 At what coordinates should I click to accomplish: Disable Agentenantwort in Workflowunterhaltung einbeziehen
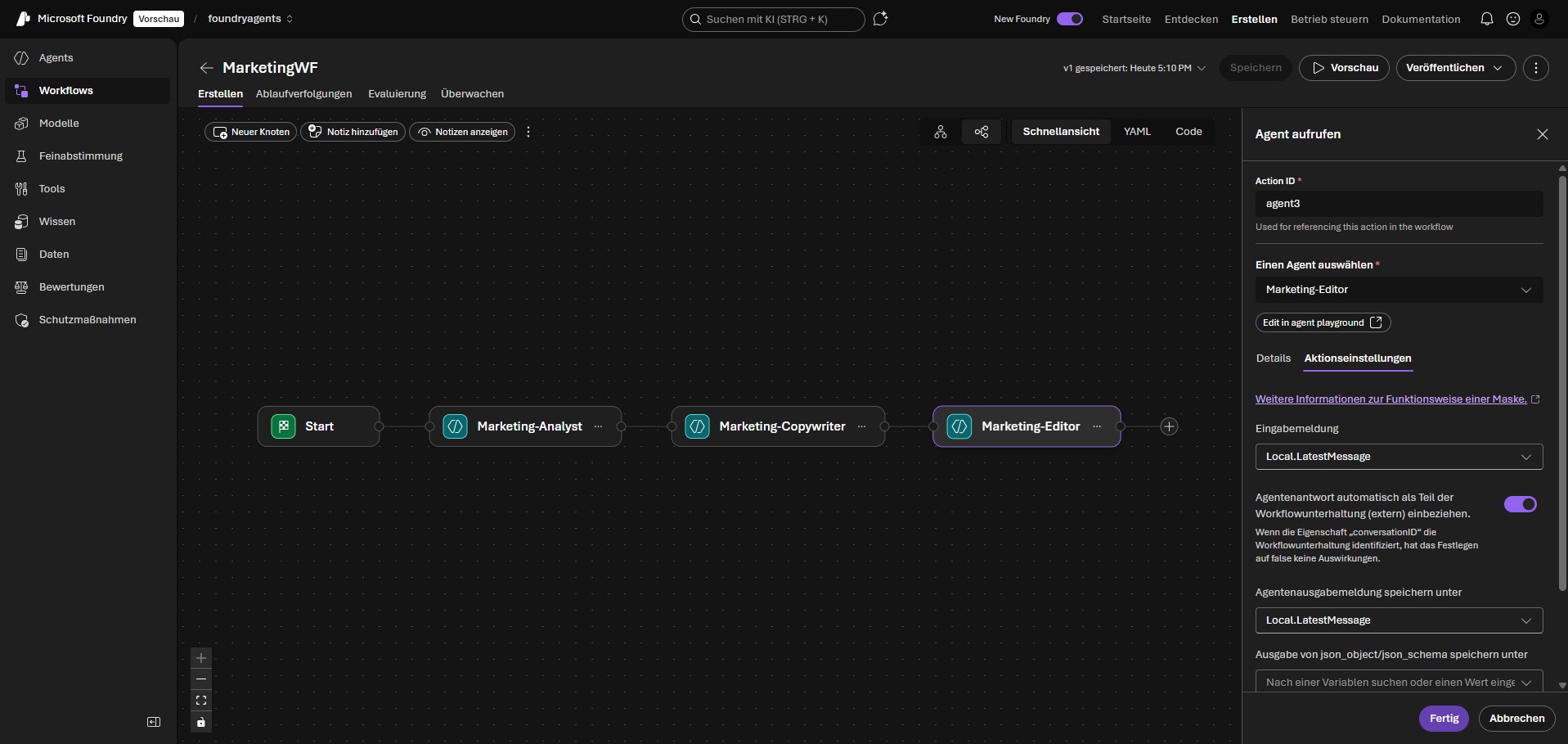pos(1520,505)
